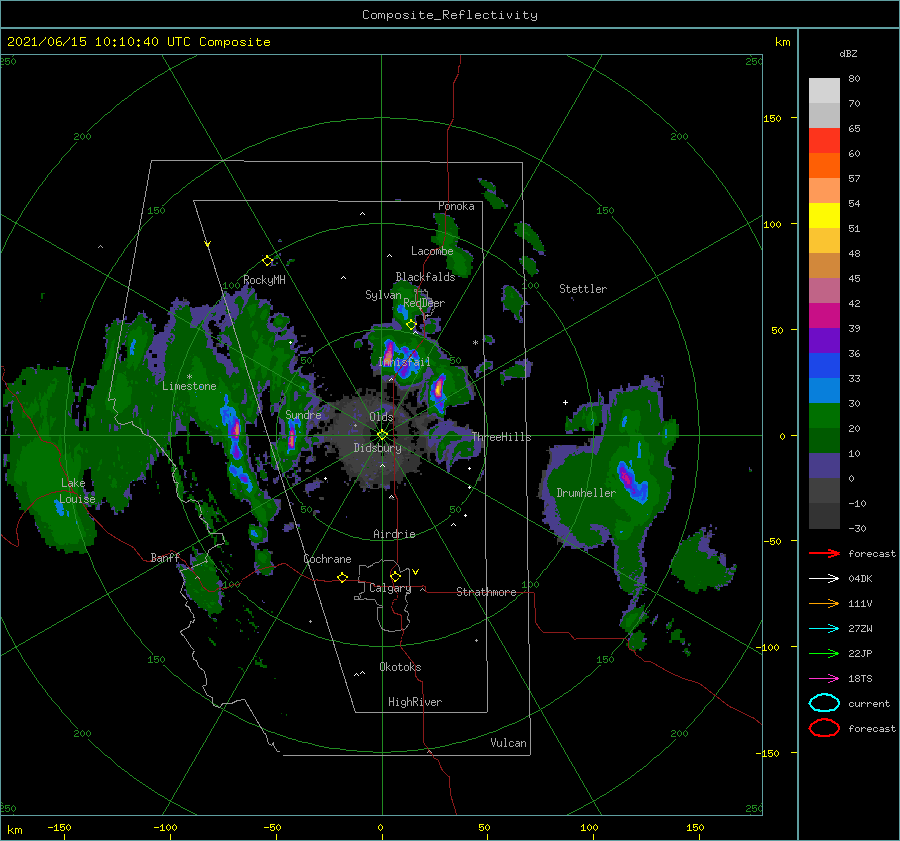900x841 pixels.
Task: Click the Blackfalds city label
Action: tap(425, 277)
